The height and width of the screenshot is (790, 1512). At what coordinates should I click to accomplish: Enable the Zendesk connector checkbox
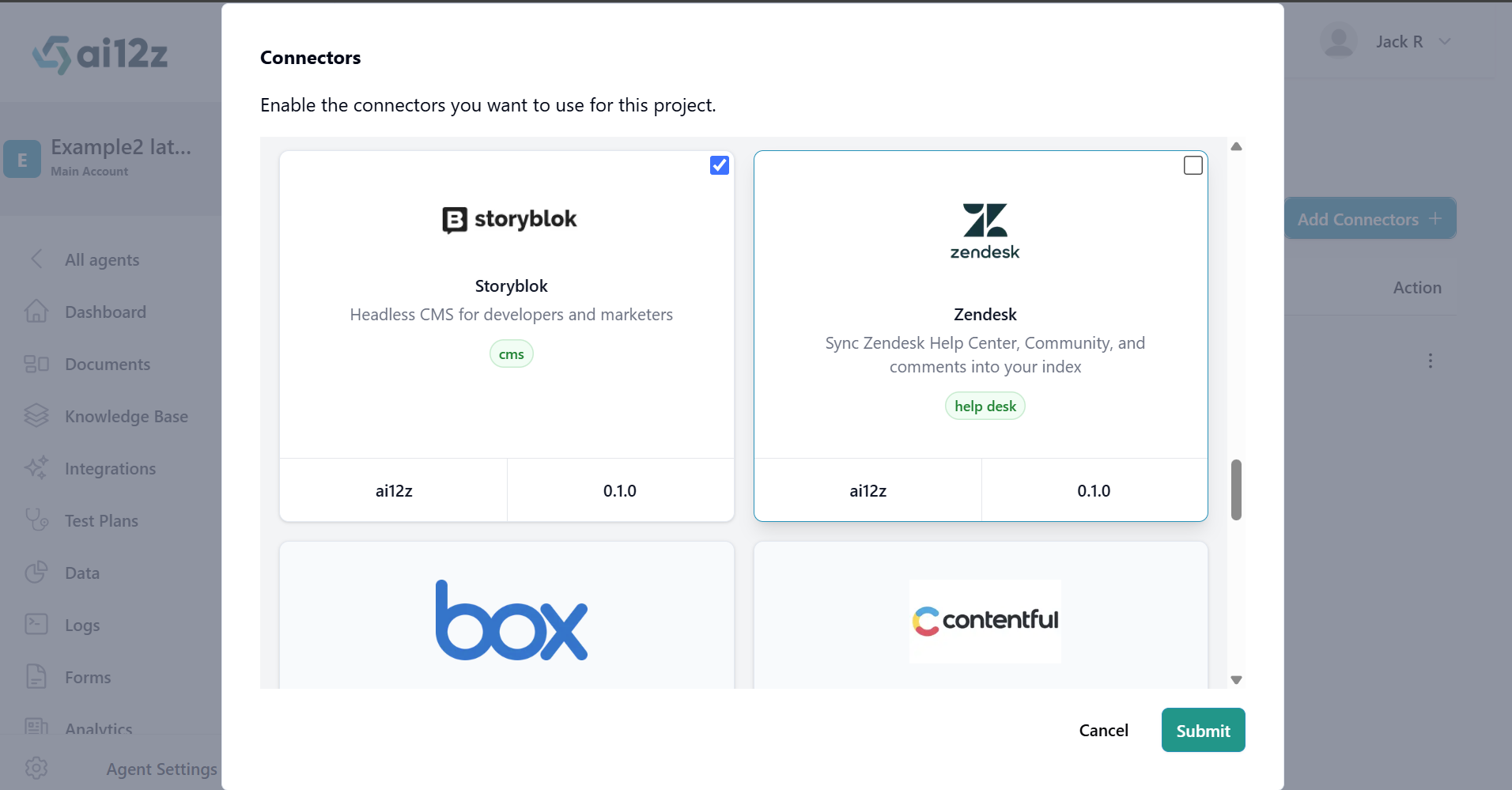[1193, 165]
